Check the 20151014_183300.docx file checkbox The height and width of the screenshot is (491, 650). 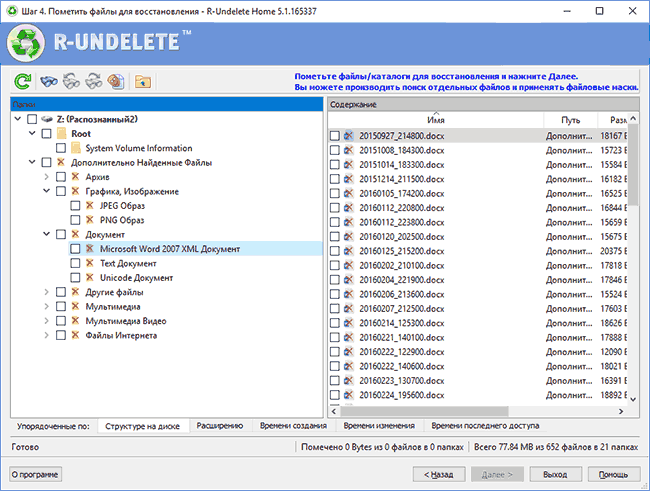click(335, 165)
